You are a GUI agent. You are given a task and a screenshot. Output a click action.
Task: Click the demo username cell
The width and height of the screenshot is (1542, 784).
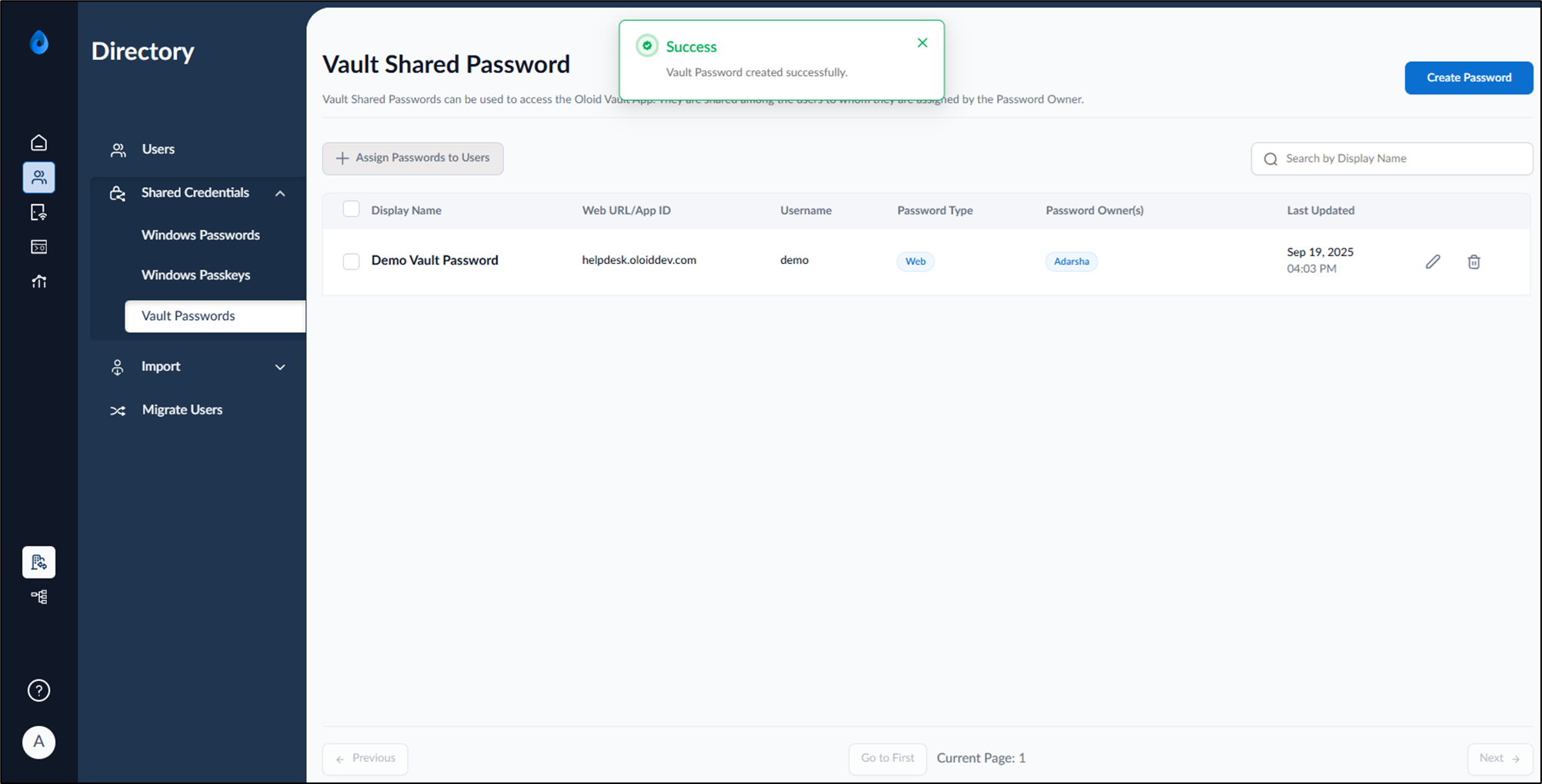794,260
